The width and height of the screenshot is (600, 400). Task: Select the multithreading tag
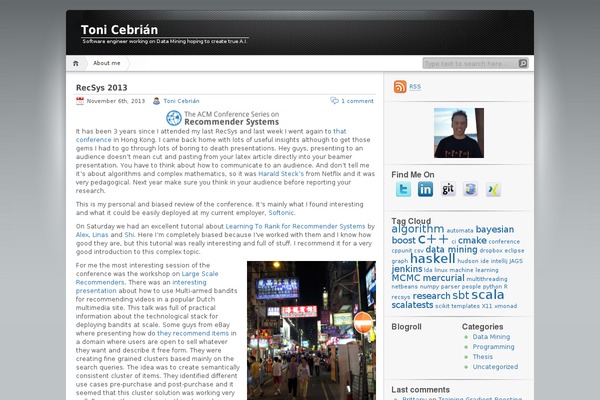pyautogui.click(x=487, y=279)
